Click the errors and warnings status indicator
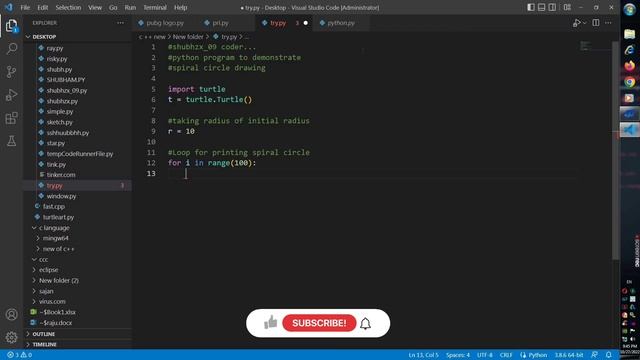640x360 pixels. [20, 355]
